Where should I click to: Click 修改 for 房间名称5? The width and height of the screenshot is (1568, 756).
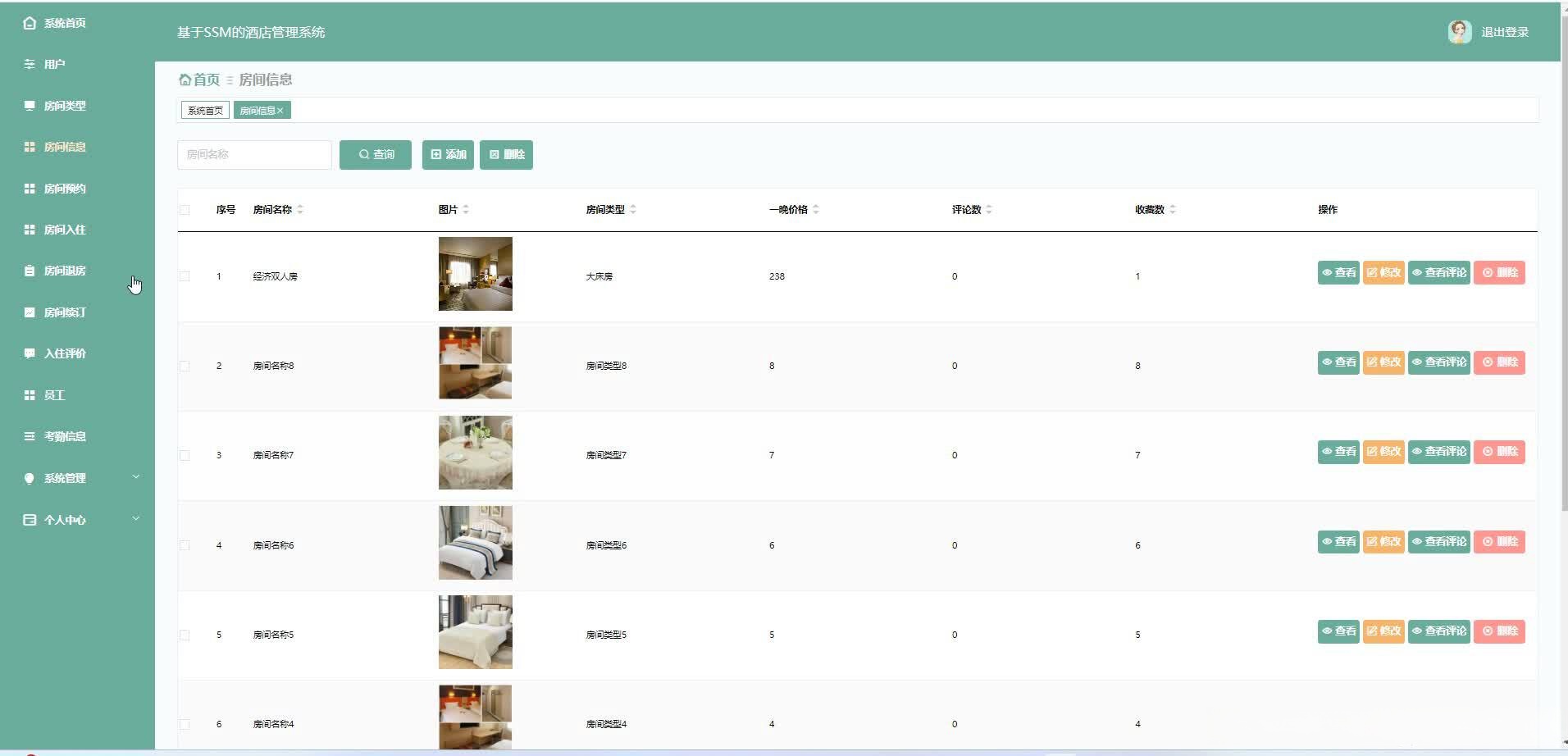pyautogui.click(x=1383, y=631)
